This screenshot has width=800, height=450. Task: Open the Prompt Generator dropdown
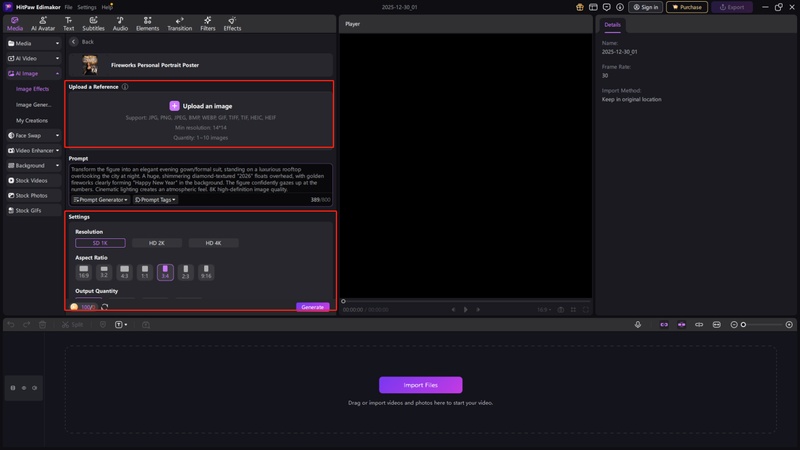[x=100, y=200]
